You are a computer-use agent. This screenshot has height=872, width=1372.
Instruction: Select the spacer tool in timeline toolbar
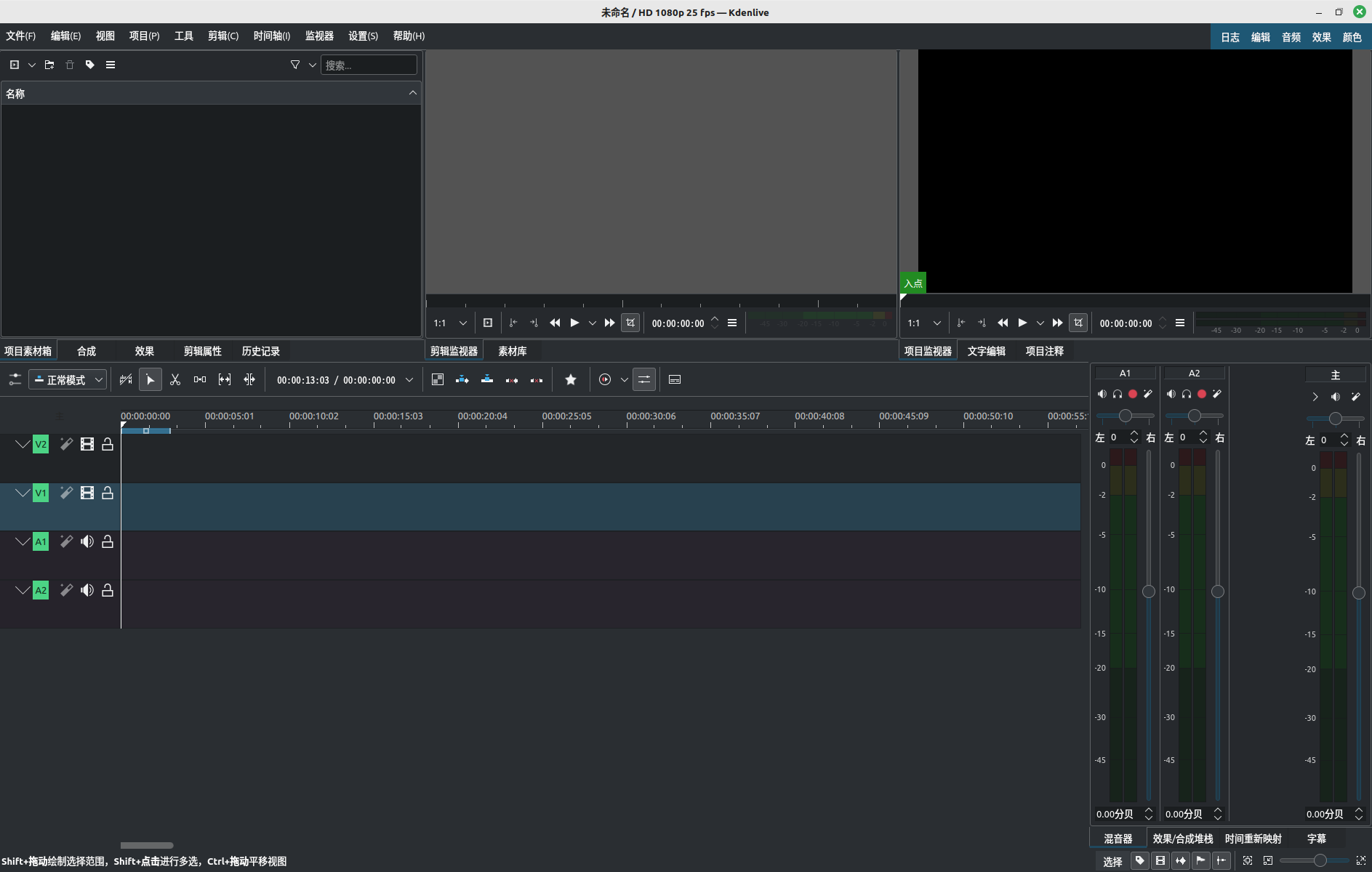click(200, 379)
